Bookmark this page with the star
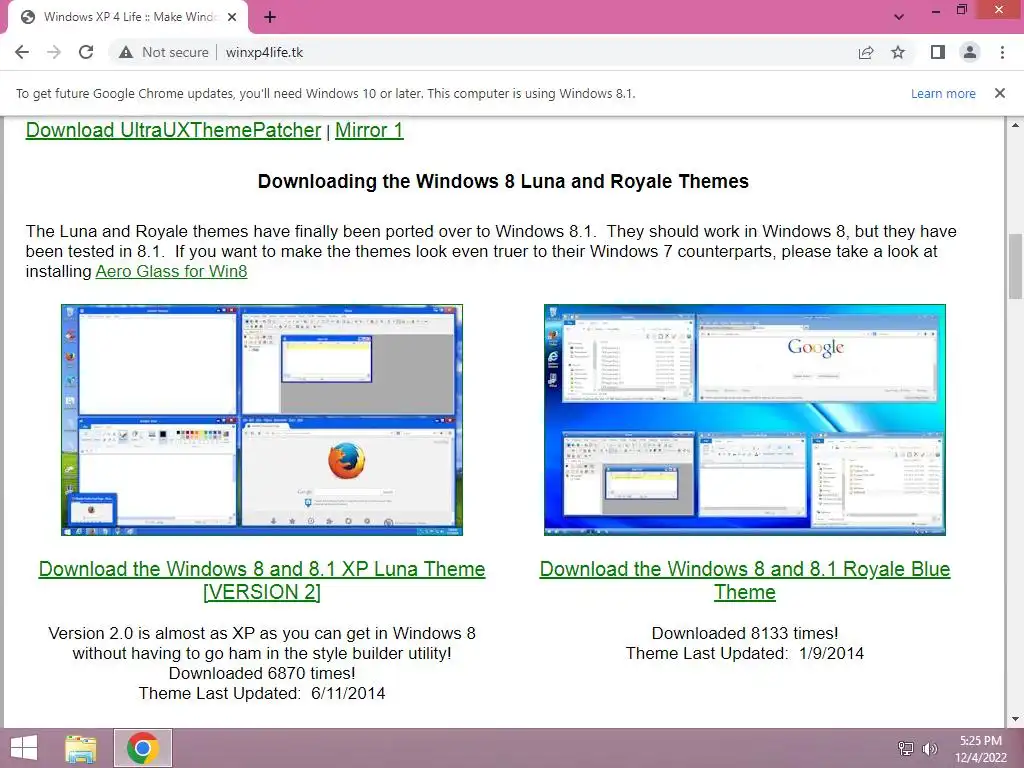1024x768 pixels. coord(898,52)
